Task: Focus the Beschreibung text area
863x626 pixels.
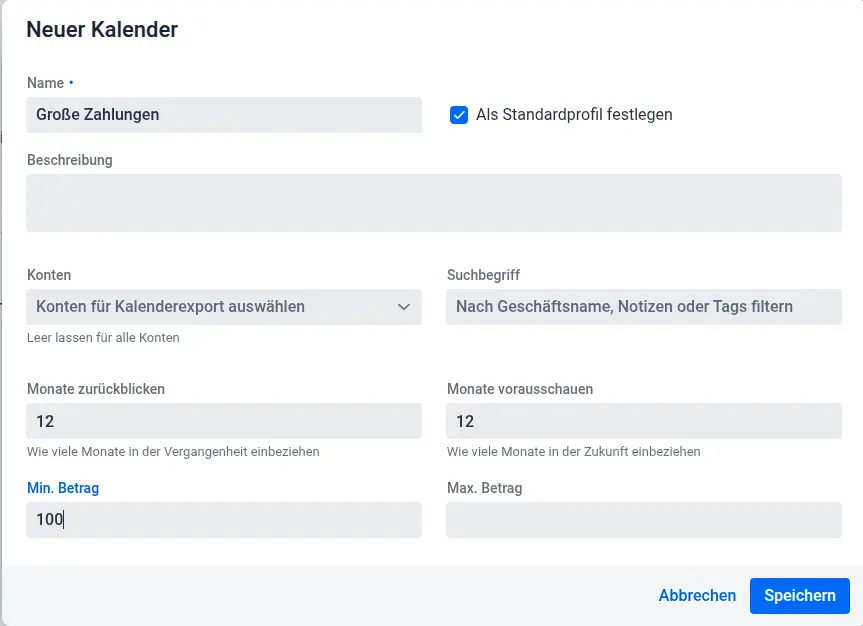Action: pyautogui.click(x=433, y=203)
